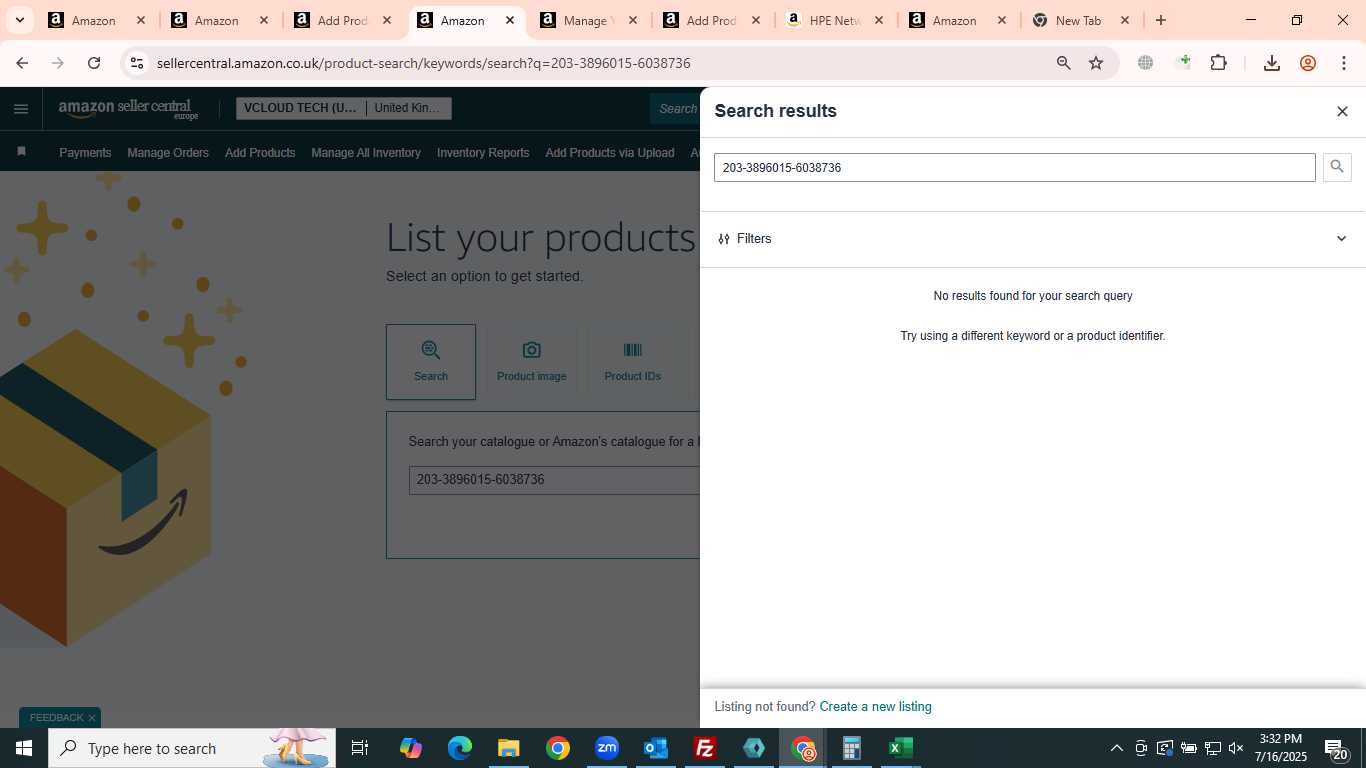1366x768 pixels.
Task: Open Excel from the taskbar
Action: [x=901, y=748]
